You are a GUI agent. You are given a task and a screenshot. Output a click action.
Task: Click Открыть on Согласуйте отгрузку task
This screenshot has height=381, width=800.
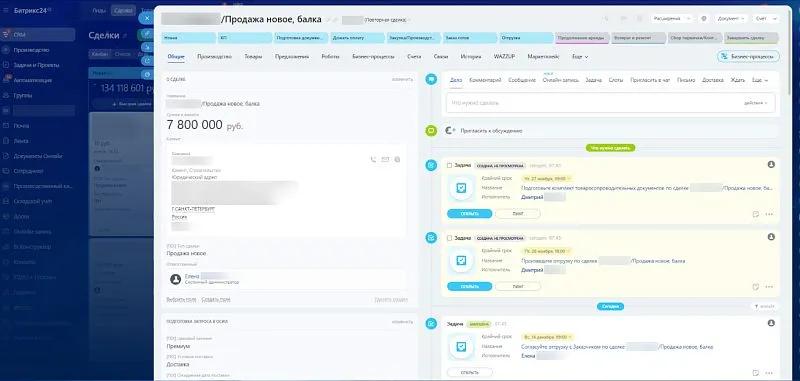tap(469, 372)
